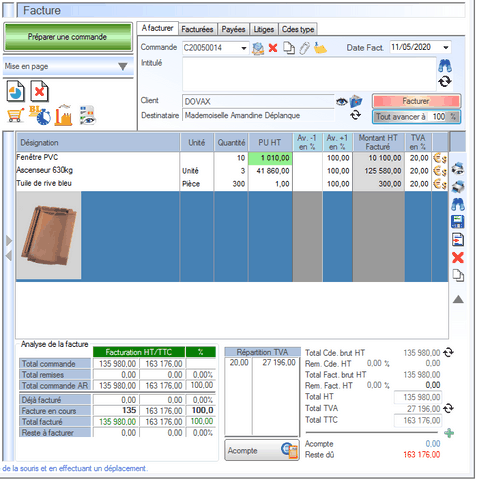Click the document with red X icon
Screen dimensions: 477x480
(39, 91)
